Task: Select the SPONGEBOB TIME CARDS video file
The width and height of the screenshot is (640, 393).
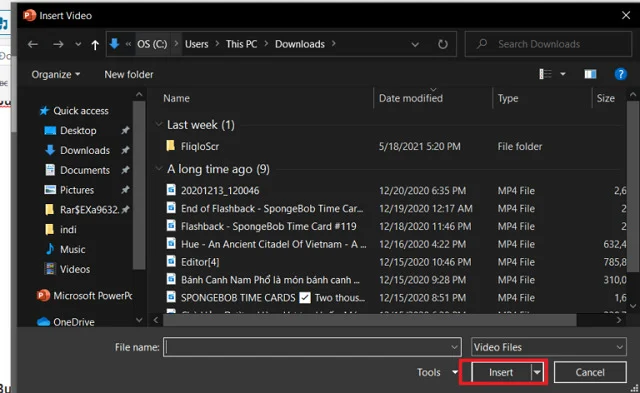Action: (273, 298)
